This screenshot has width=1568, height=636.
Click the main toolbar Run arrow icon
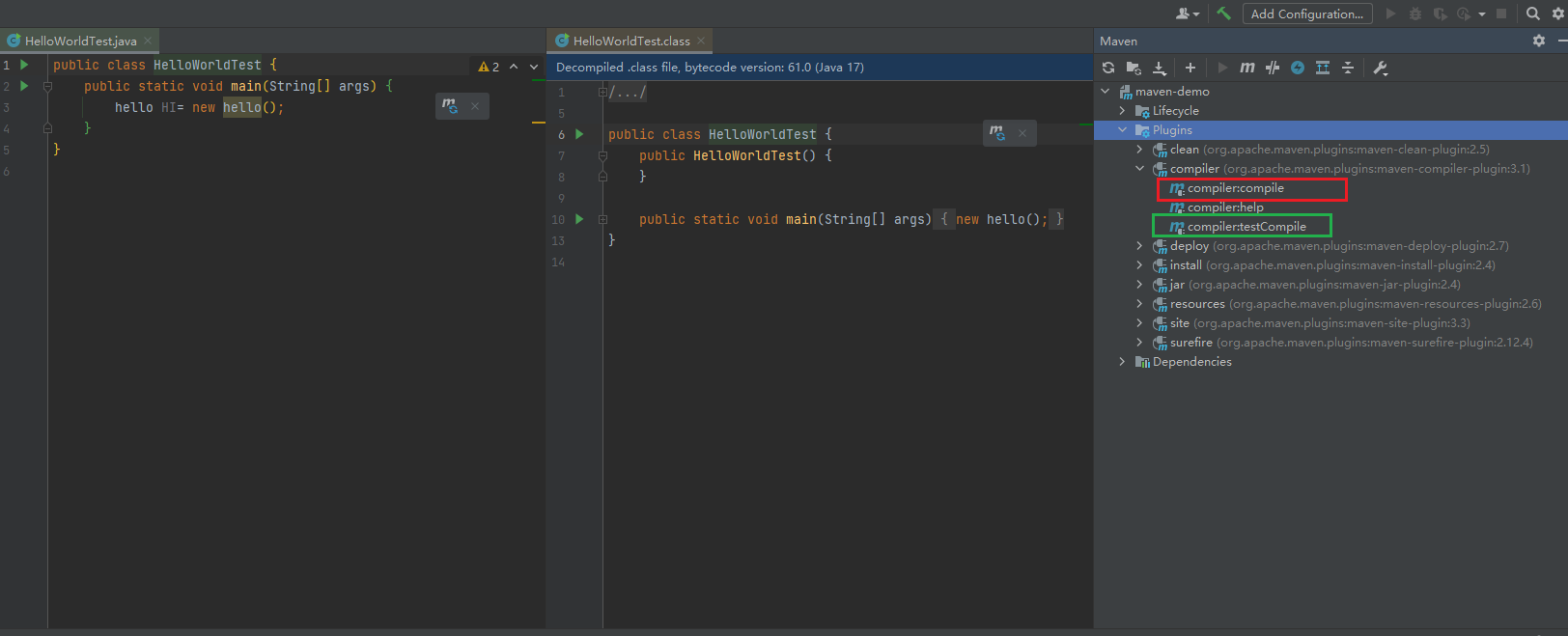[x=1390, y=14]
